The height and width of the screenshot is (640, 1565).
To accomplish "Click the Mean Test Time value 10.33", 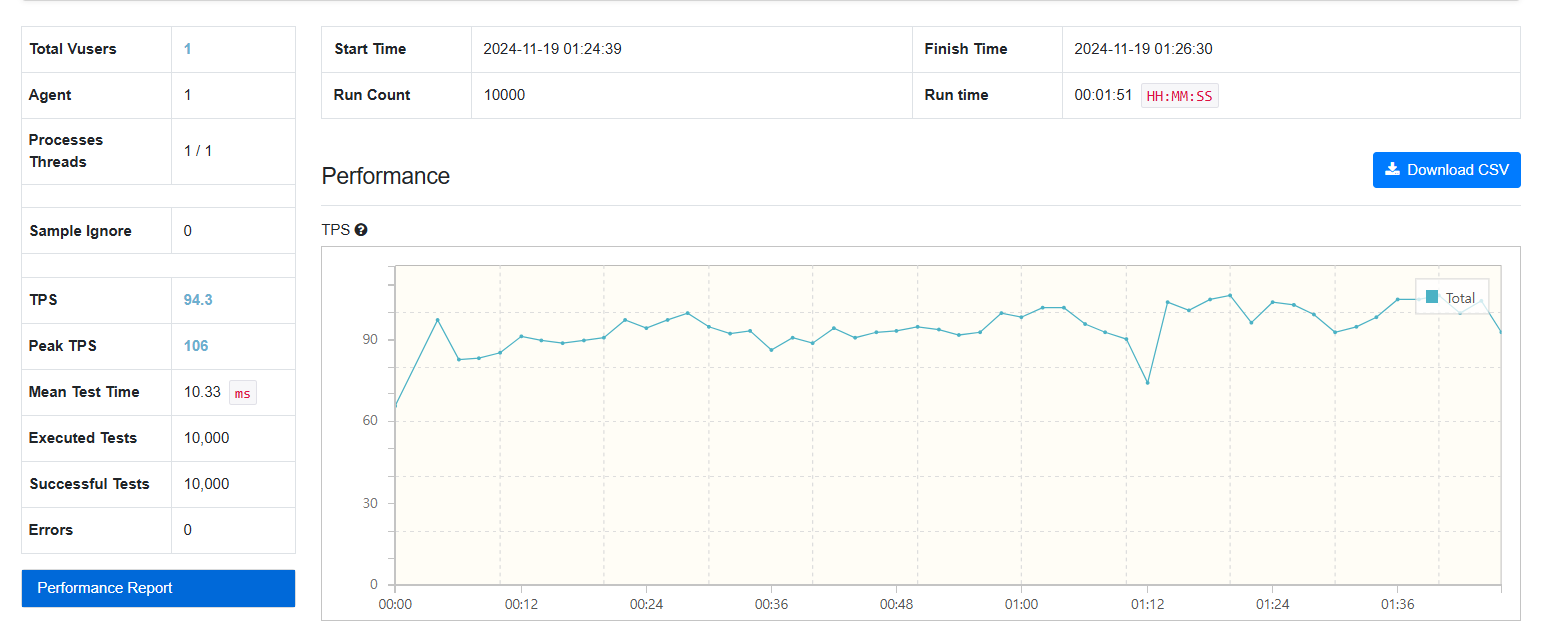I will click(x=202, y=392).
